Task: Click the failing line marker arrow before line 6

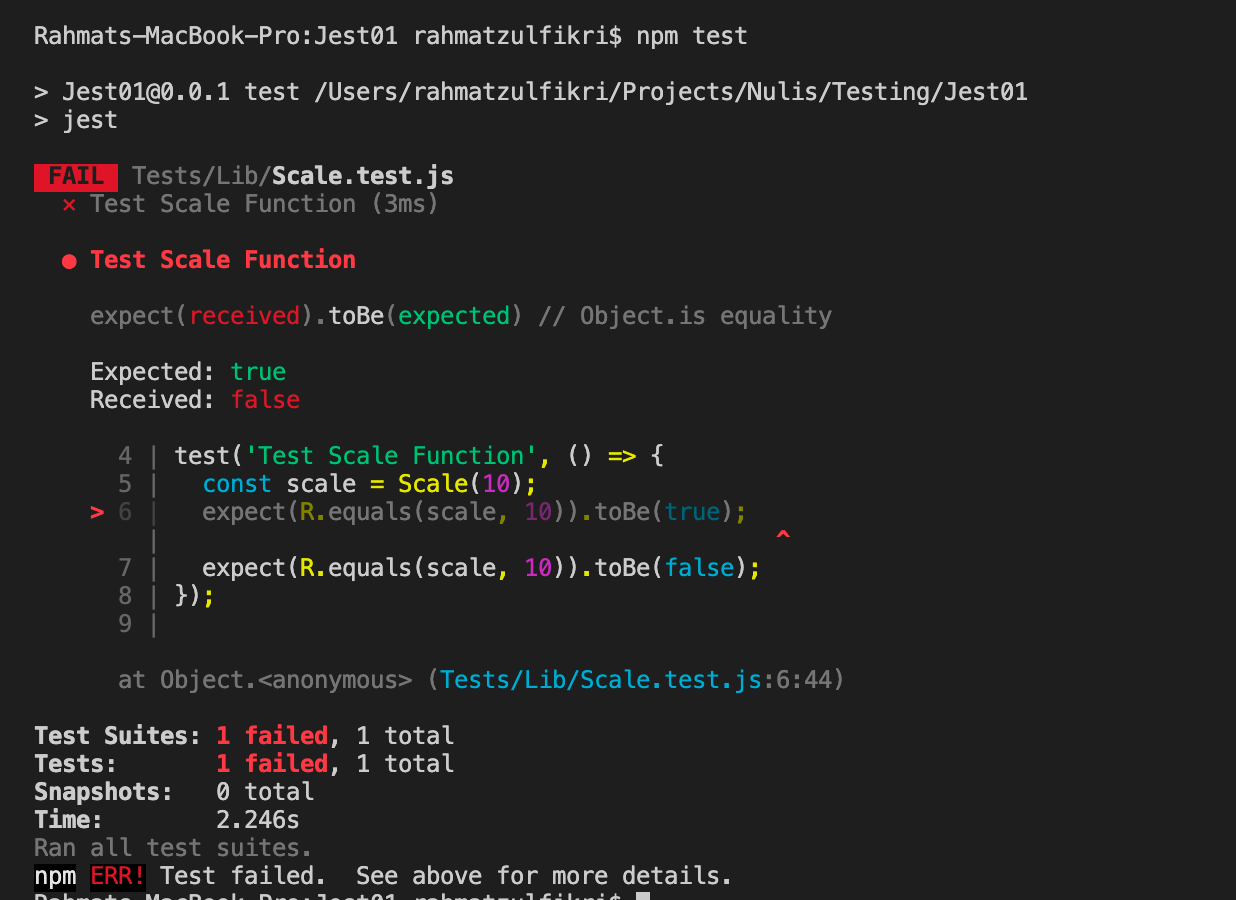Action: click(97, 511)
